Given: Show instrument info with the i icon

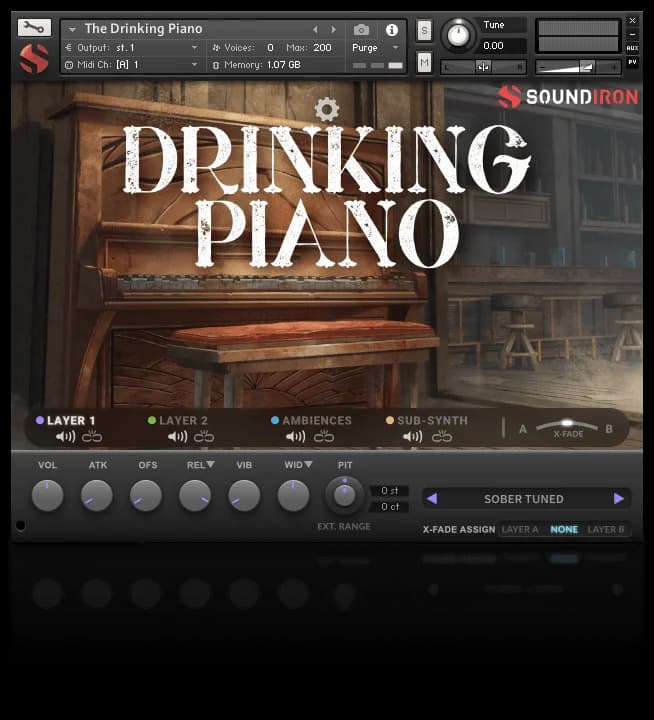Looking at the screenshot, I should coord(392,30).
